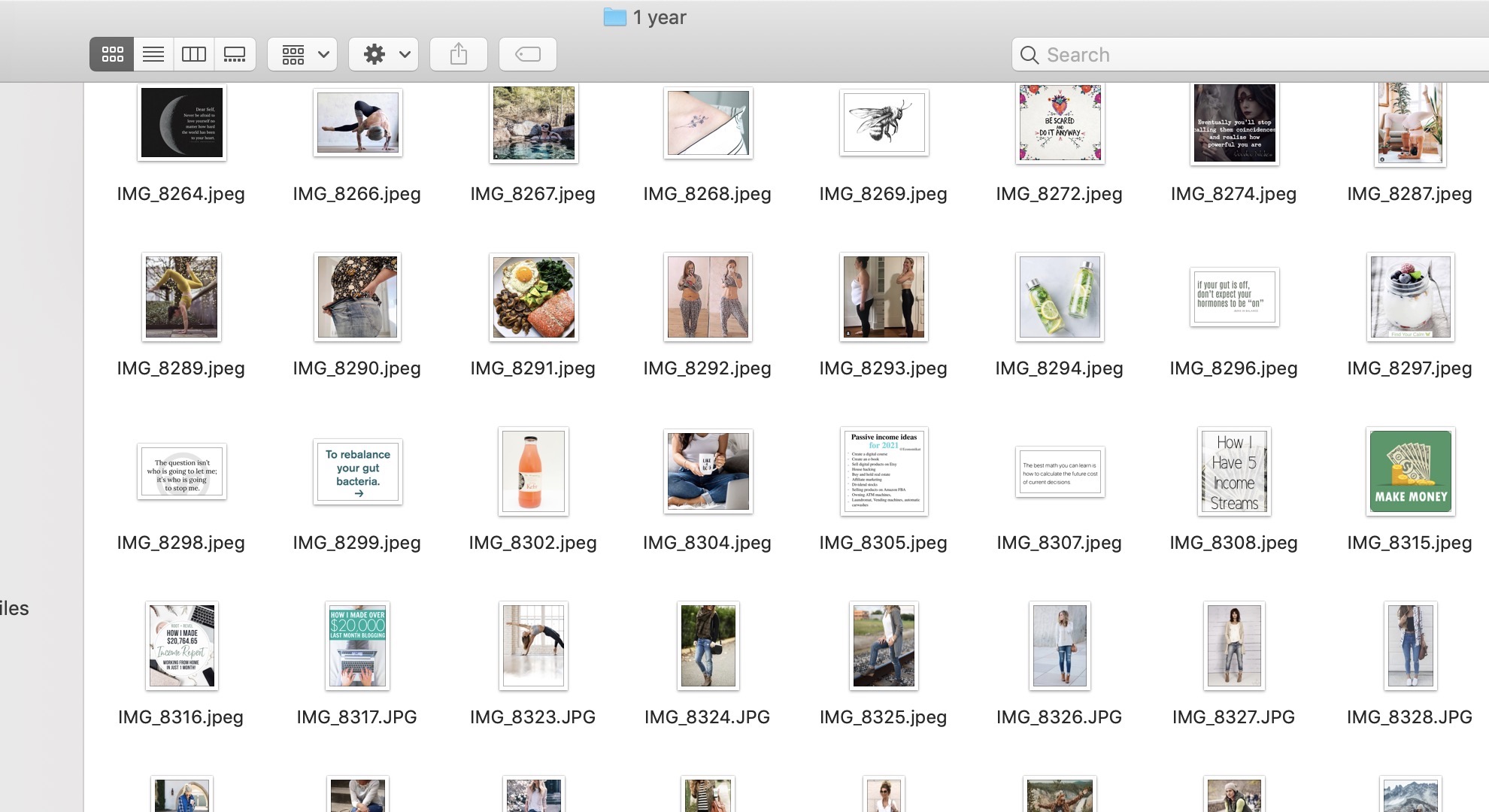This screenshot has width=1489, height=812.
Task: Select the food plate thumbnail IMG_8291.jpeg
Action: (534, 297)
